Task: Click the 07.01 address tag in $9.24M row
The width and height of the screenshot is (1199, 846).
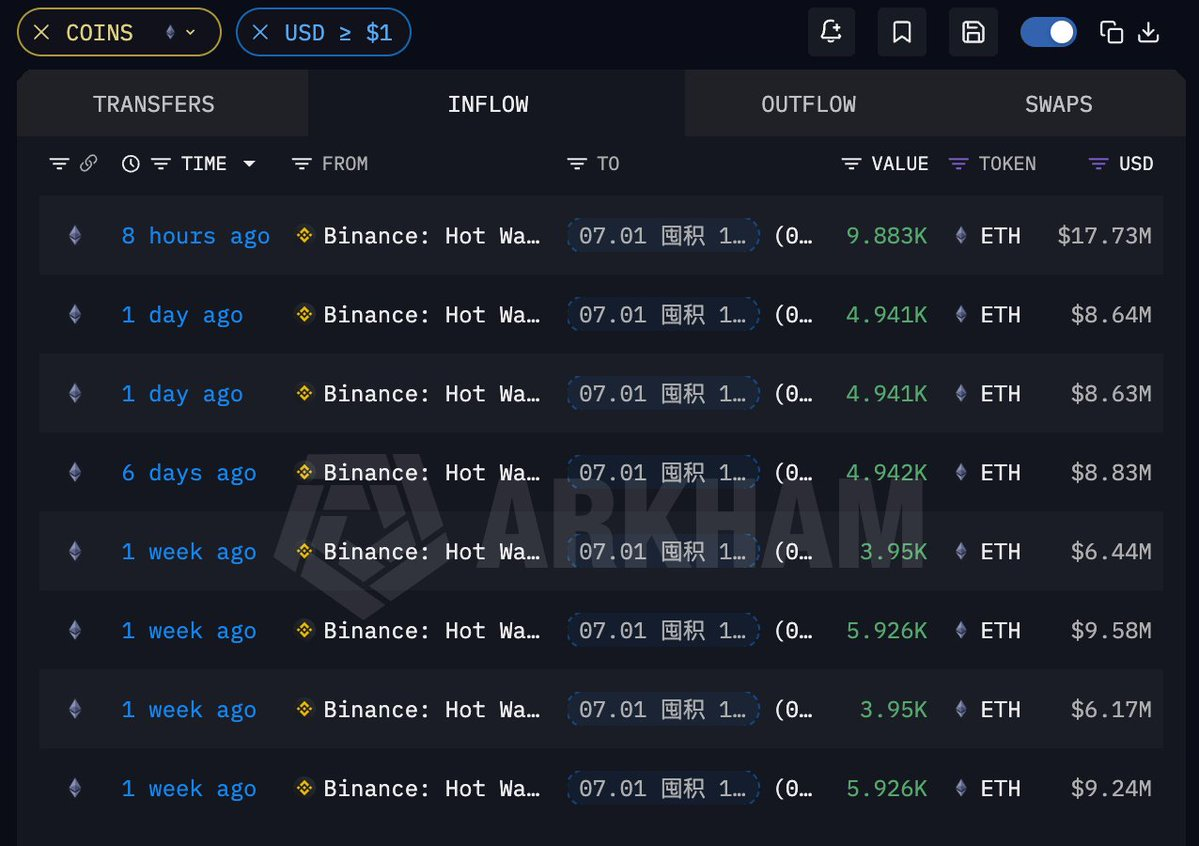Action: coord(663,789)
